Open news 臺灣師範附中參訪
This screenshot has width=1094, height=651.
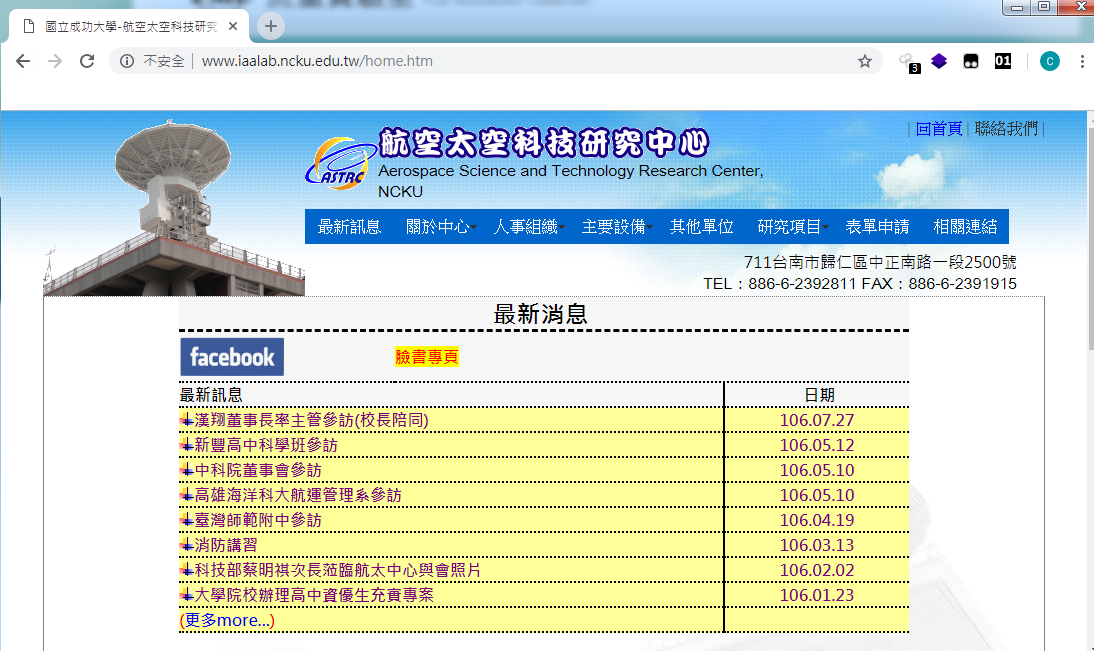(258, 521)
